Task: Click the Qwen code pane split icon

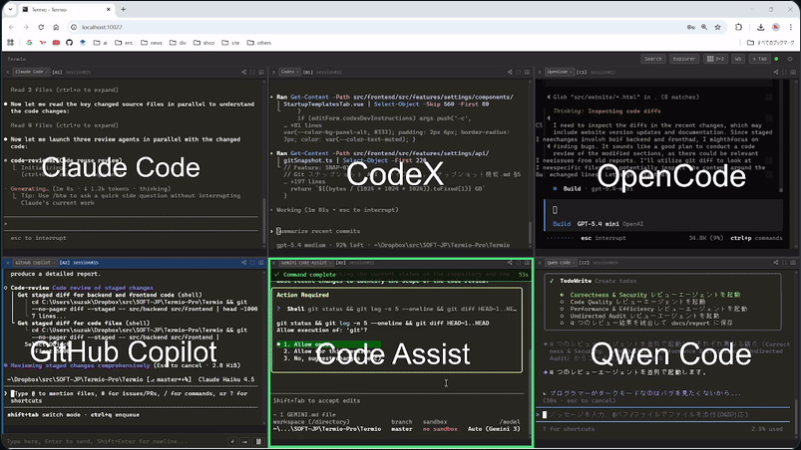Action: click(x=793, y=263)
